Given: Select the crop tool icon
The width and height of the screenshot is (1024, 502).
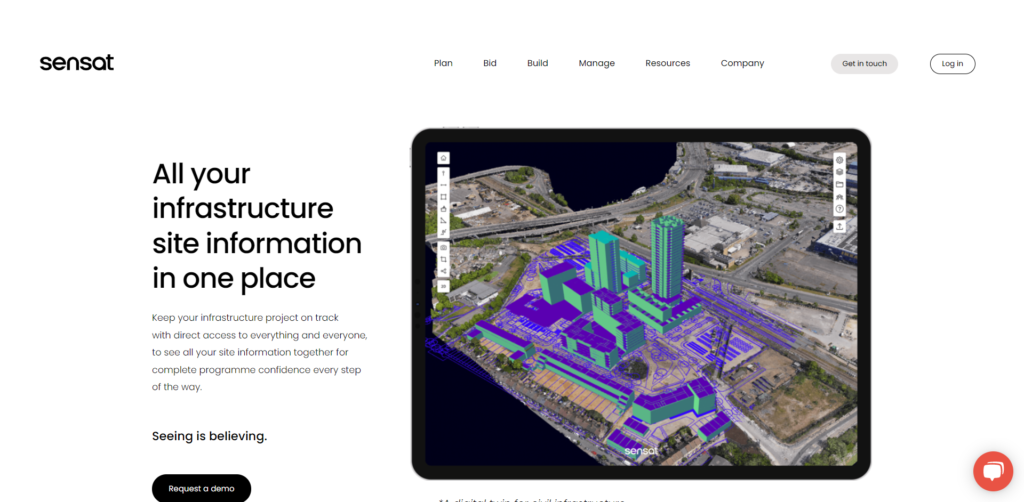Looking at the screenshot, I should [443, 260].
